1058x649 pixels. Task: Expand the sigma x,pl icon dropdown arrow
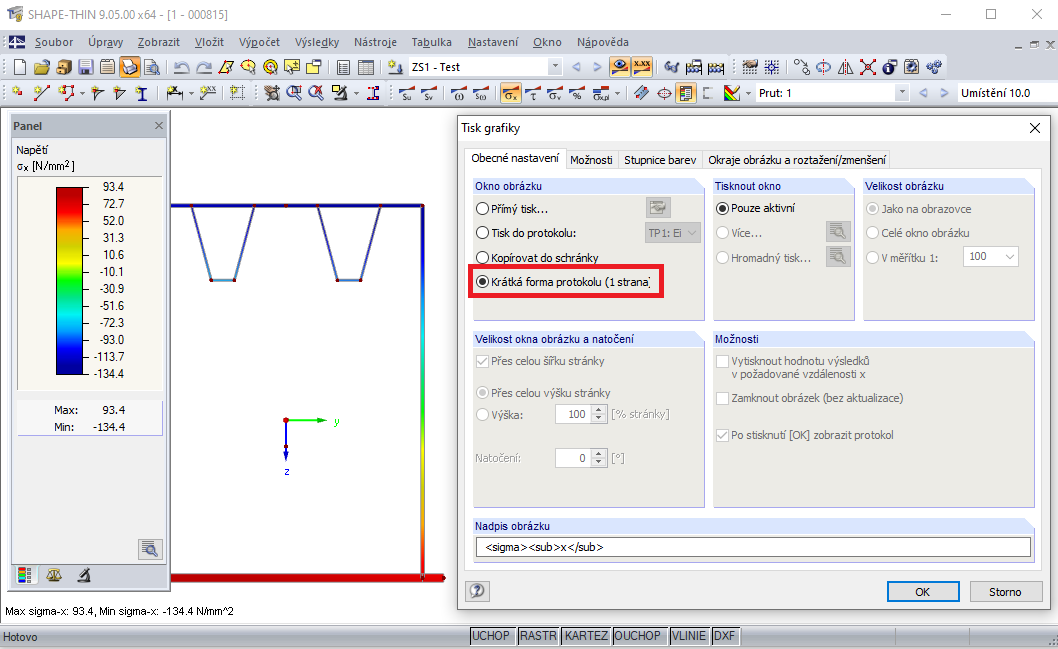(617, 93)
